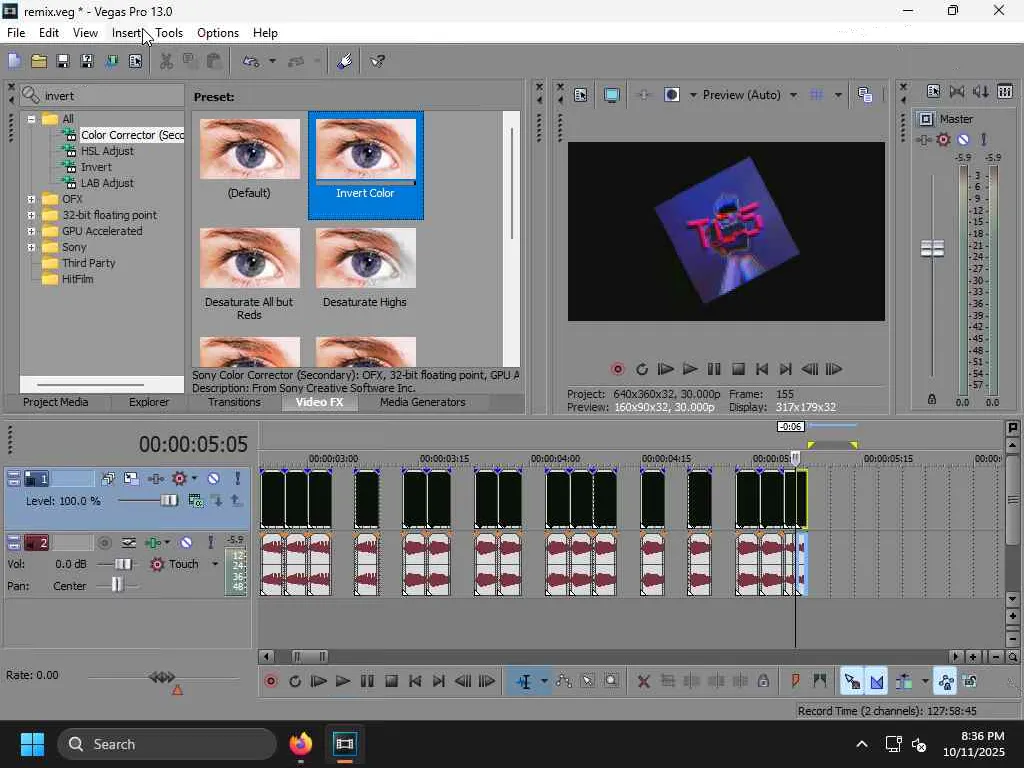This screenshot has width=1024, height=768.
Task: Select the Invert Color preset thumbnail
Action: coord(366,165)
